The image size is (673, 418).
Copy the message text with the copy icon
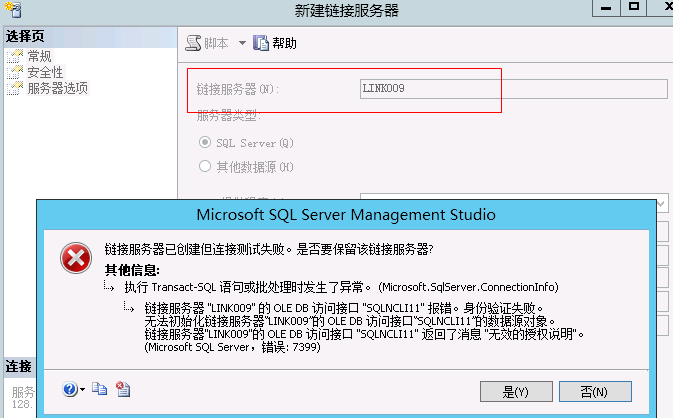(x=100, y=389)
